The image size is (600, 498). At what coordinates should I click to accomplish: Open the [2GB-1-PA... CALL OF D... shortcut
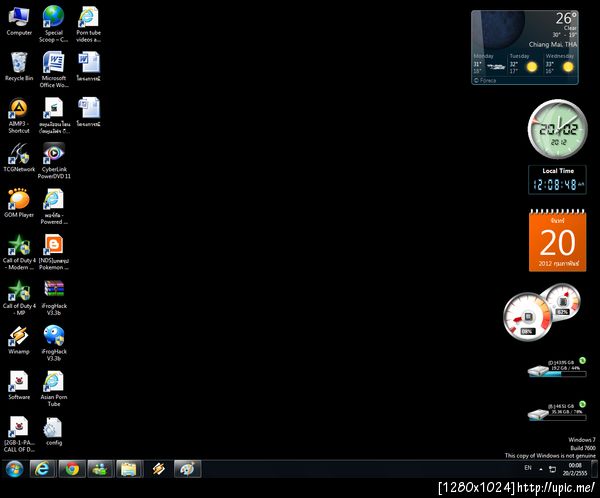[x=19, y=434]
